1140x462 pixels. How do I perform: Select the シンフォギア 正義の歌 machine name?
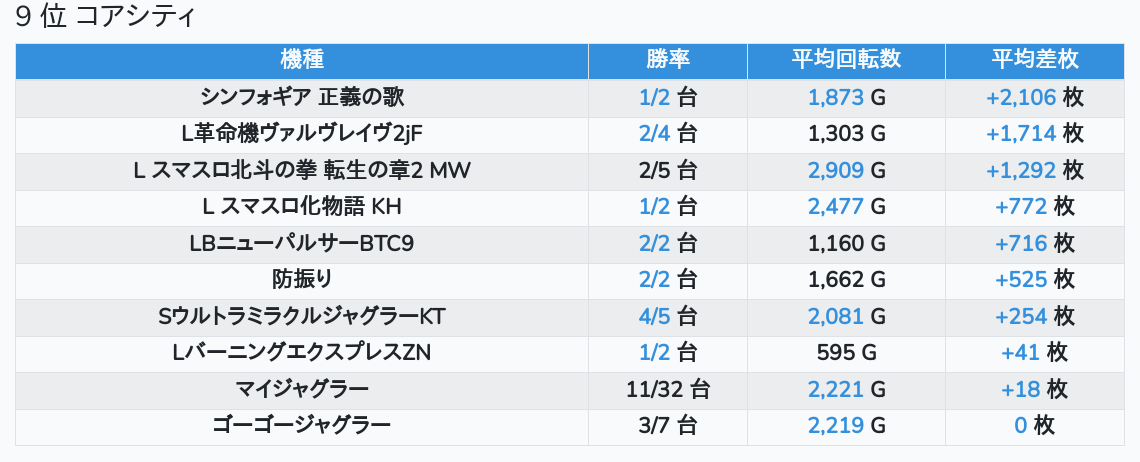302,98
